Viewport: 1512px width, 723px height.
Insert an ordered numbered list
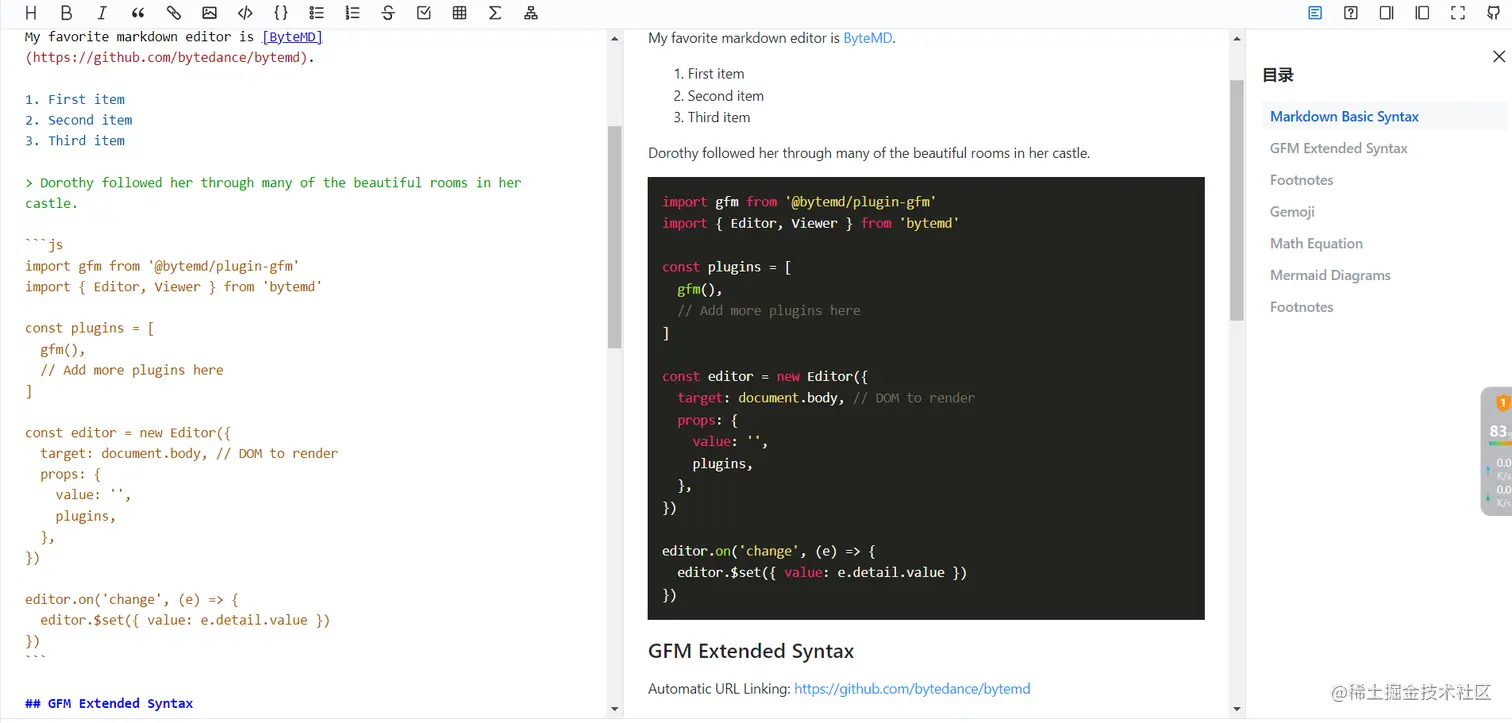click(x=352, y=13)
